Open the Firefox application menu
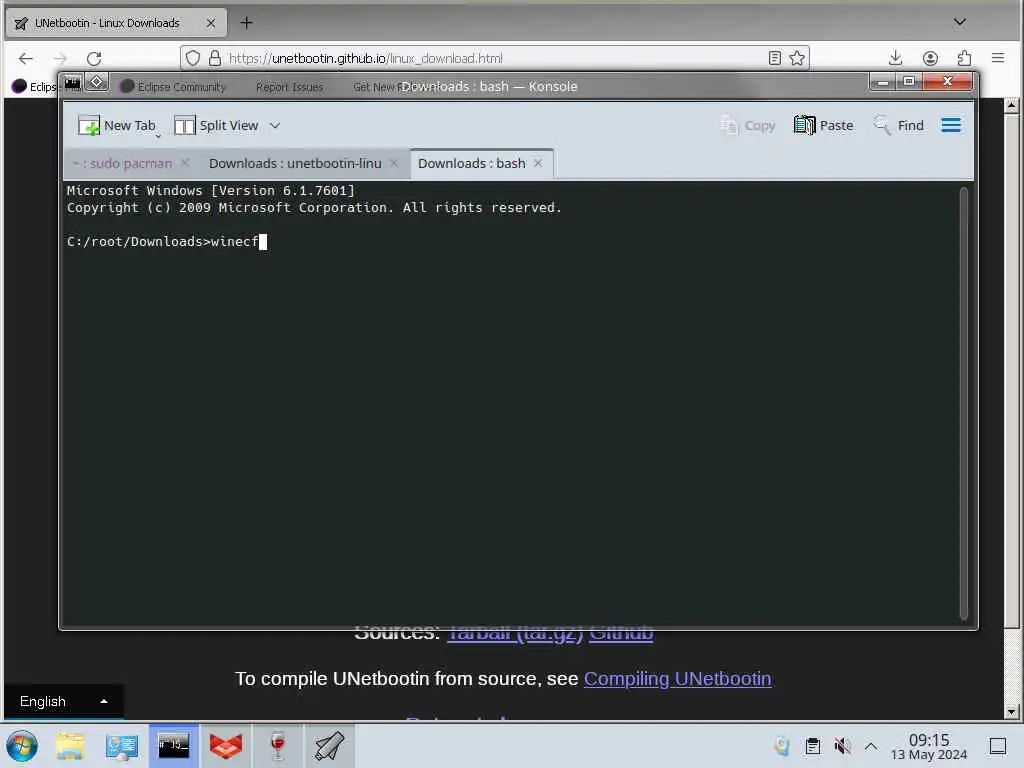Image resolution: width=1024 pixels, height=768 pixels. 998,58
